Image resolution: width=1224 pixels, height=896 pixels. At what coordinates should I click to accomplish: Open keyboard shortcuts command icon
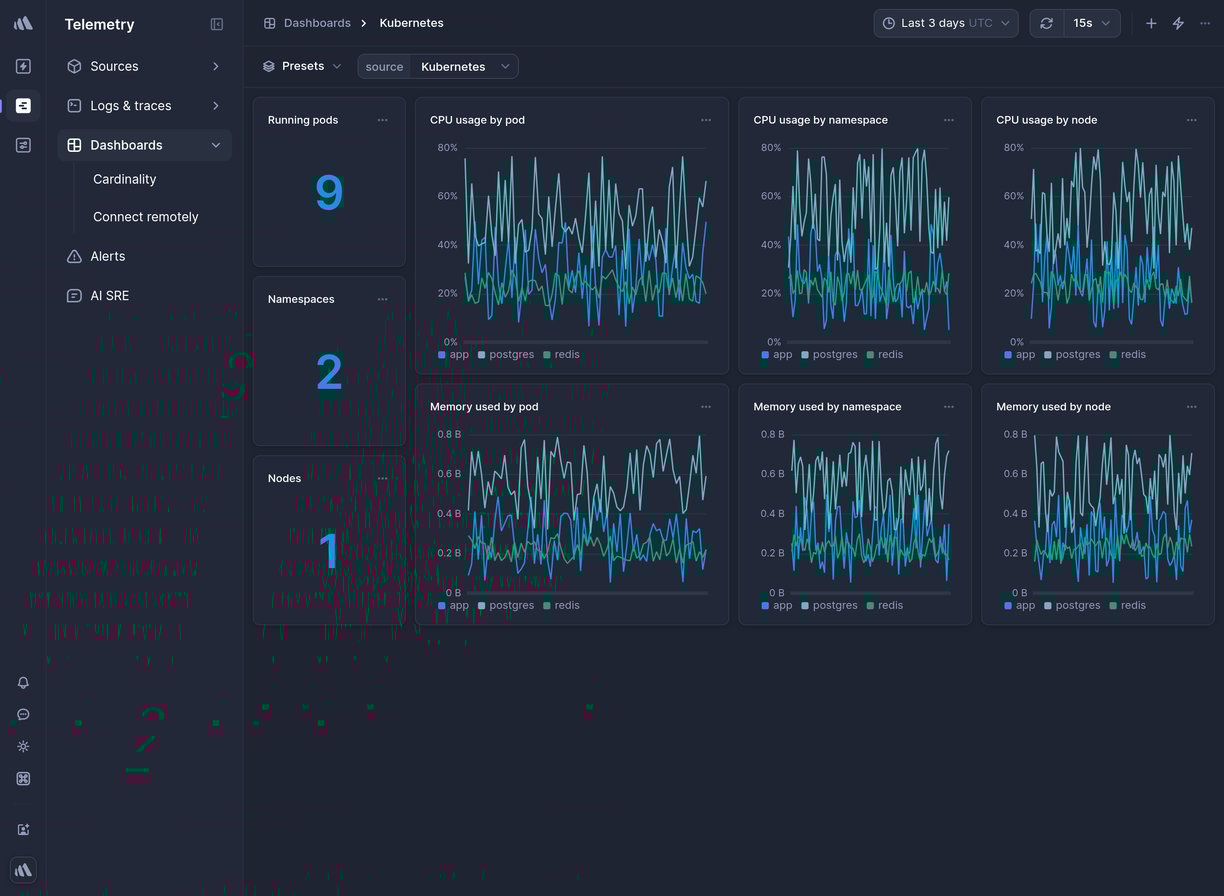(x=23, y=778)
